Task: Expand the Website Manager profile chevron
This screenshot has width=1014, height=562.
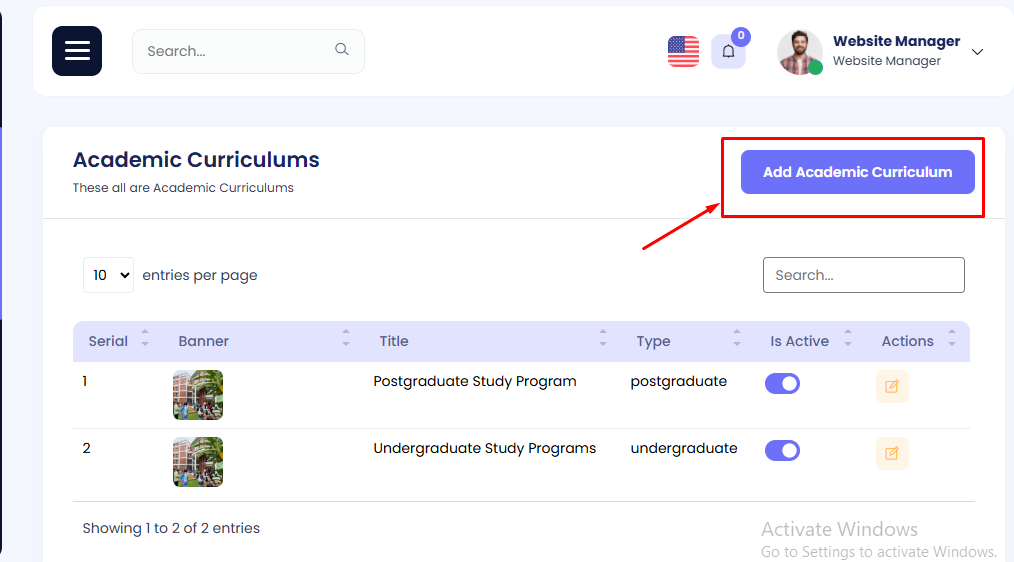Action: pos(978,52)
